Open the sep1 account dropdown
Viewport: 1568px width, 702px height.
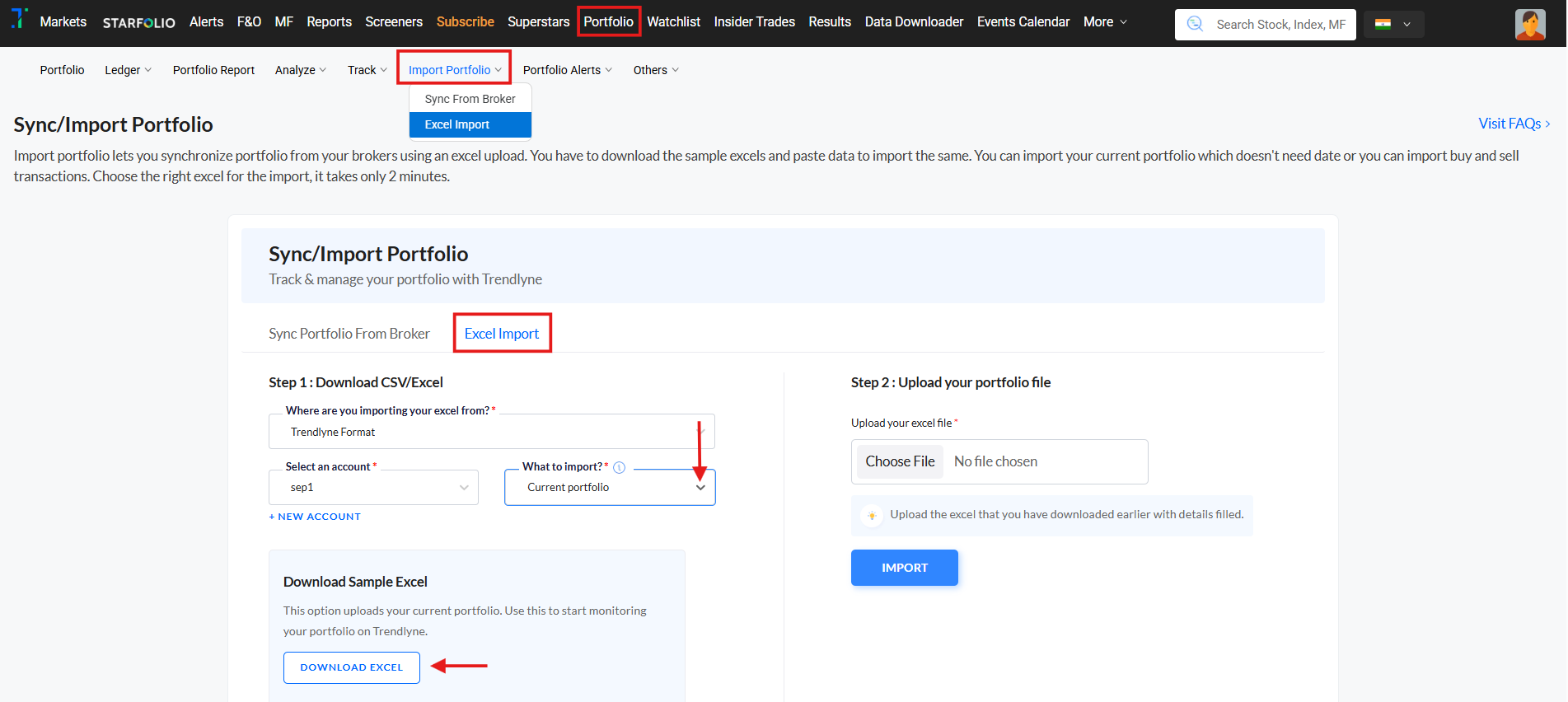pyautogui.click(x=373, y=488)
